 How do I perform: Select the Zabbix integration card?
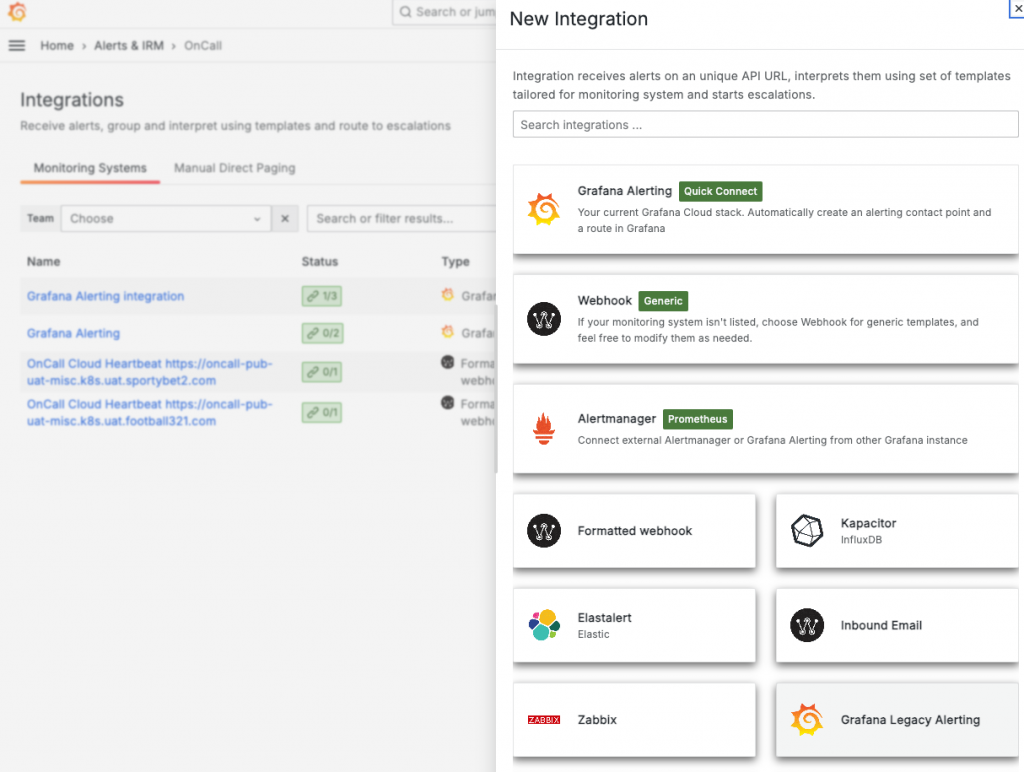(x=634, y=720)
